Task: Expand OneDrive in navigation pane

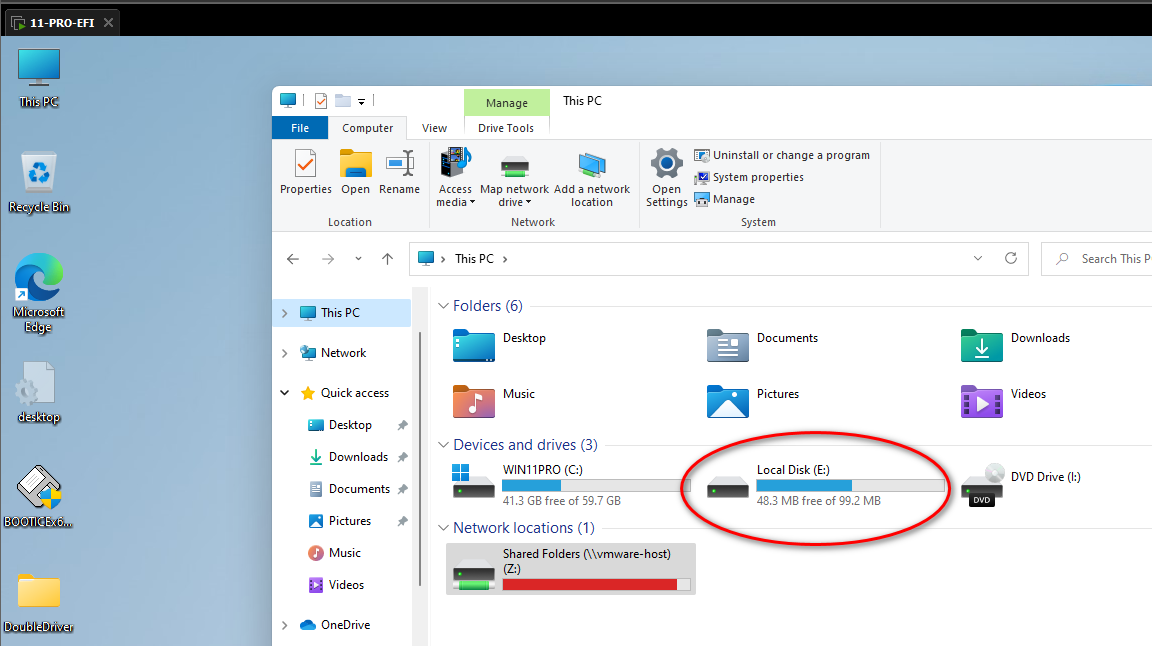Action: click(x=285, y=625)
